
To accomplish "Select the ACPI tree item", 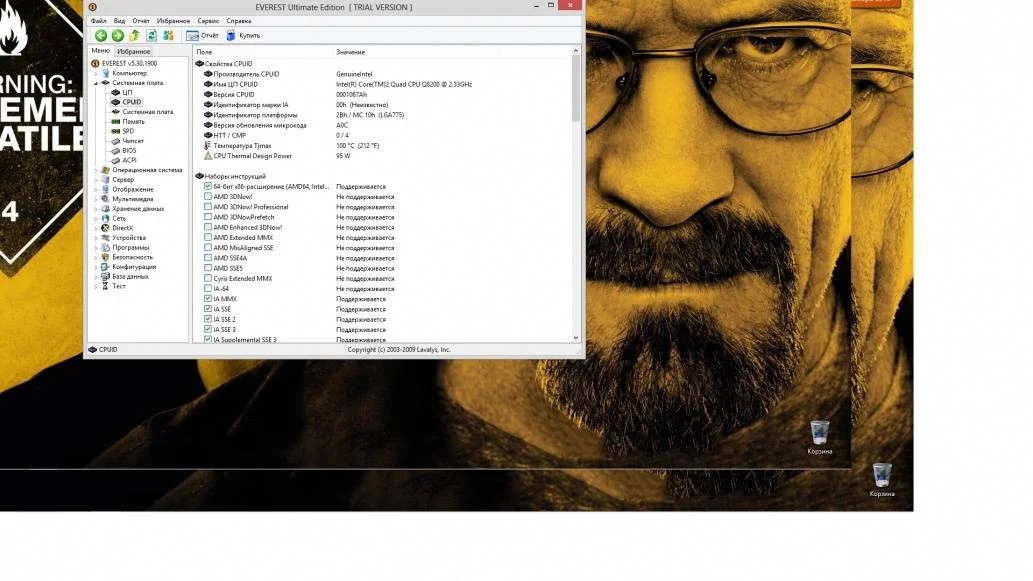I will click(x=129, y=160).
